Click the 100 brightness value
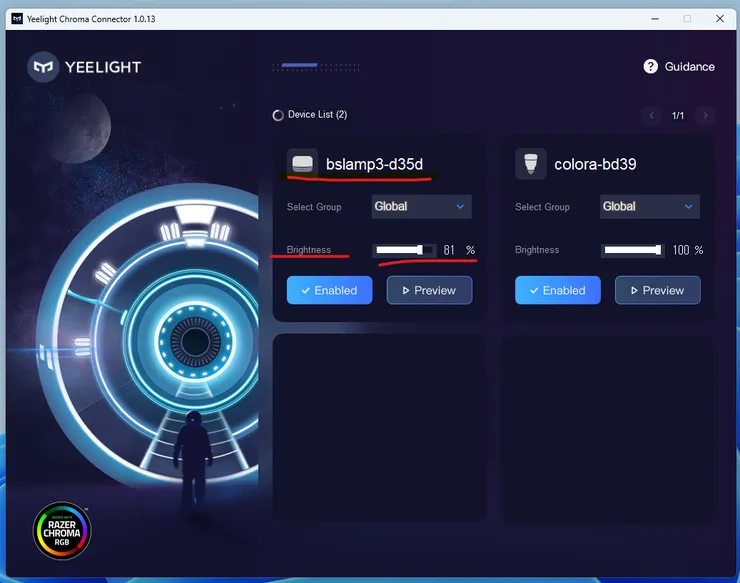 681,250
